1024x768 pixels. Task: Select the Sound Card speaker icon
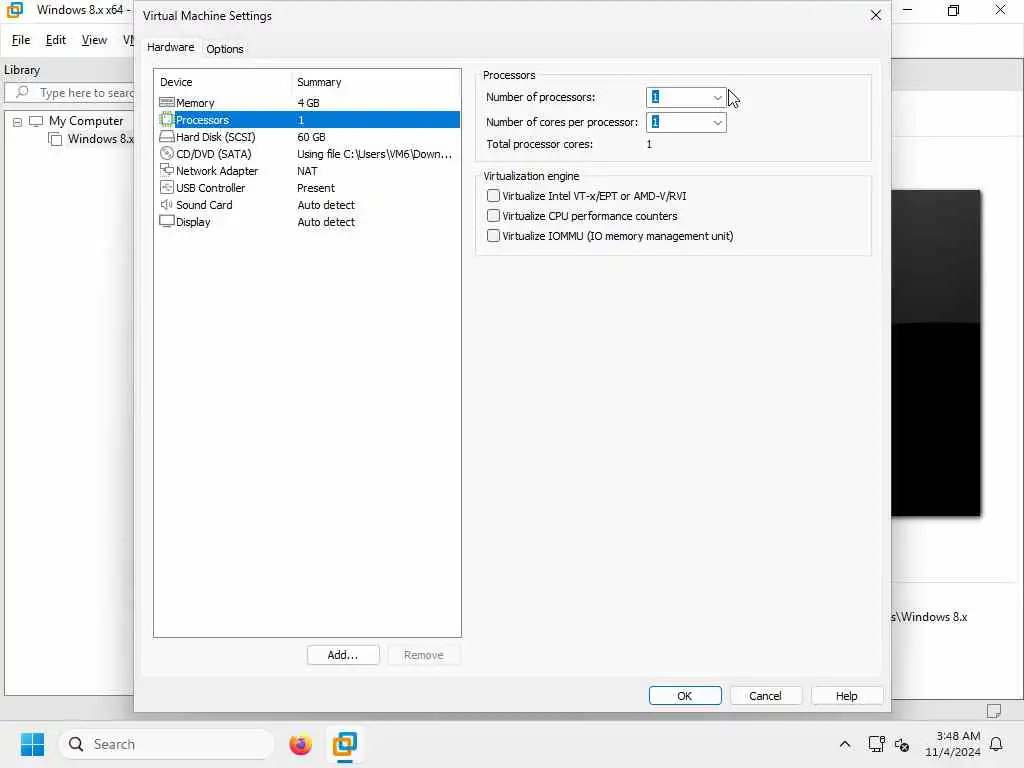point(167,204)
